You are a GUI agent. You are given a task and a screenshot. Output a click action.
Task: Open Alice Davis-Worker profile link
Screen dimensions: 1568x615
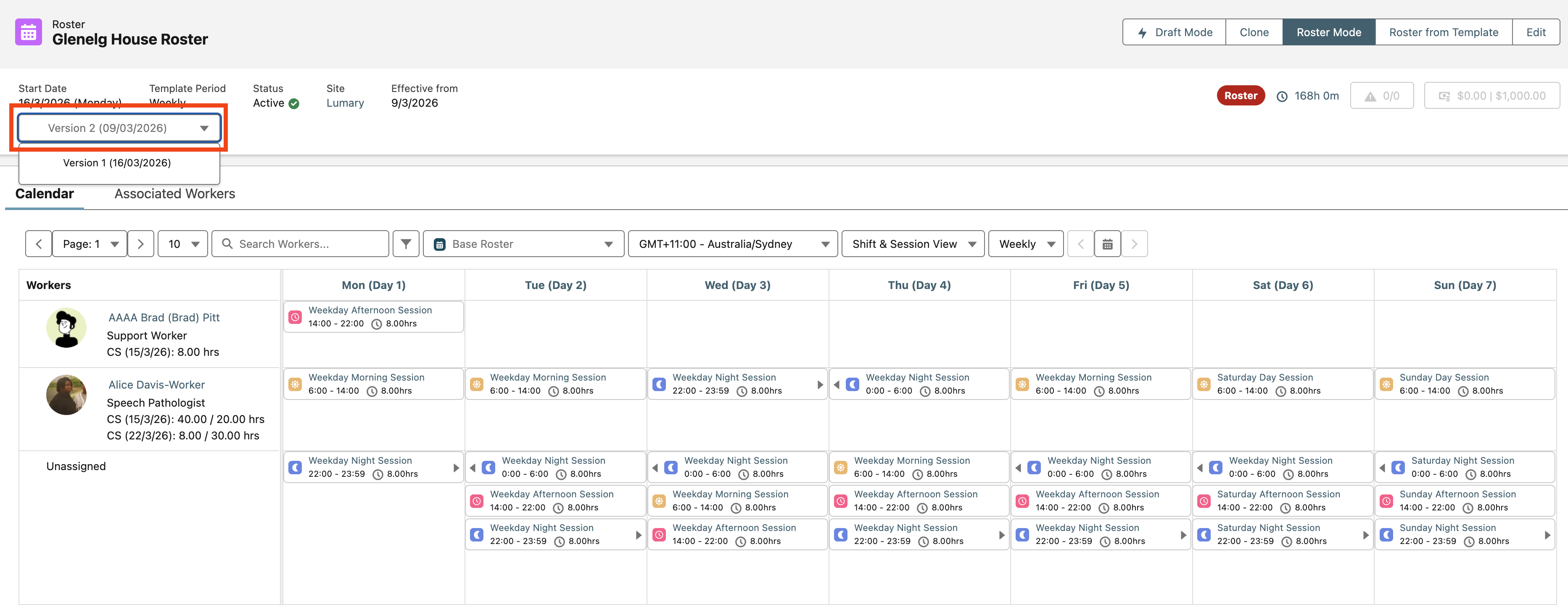tap(156, 384)
